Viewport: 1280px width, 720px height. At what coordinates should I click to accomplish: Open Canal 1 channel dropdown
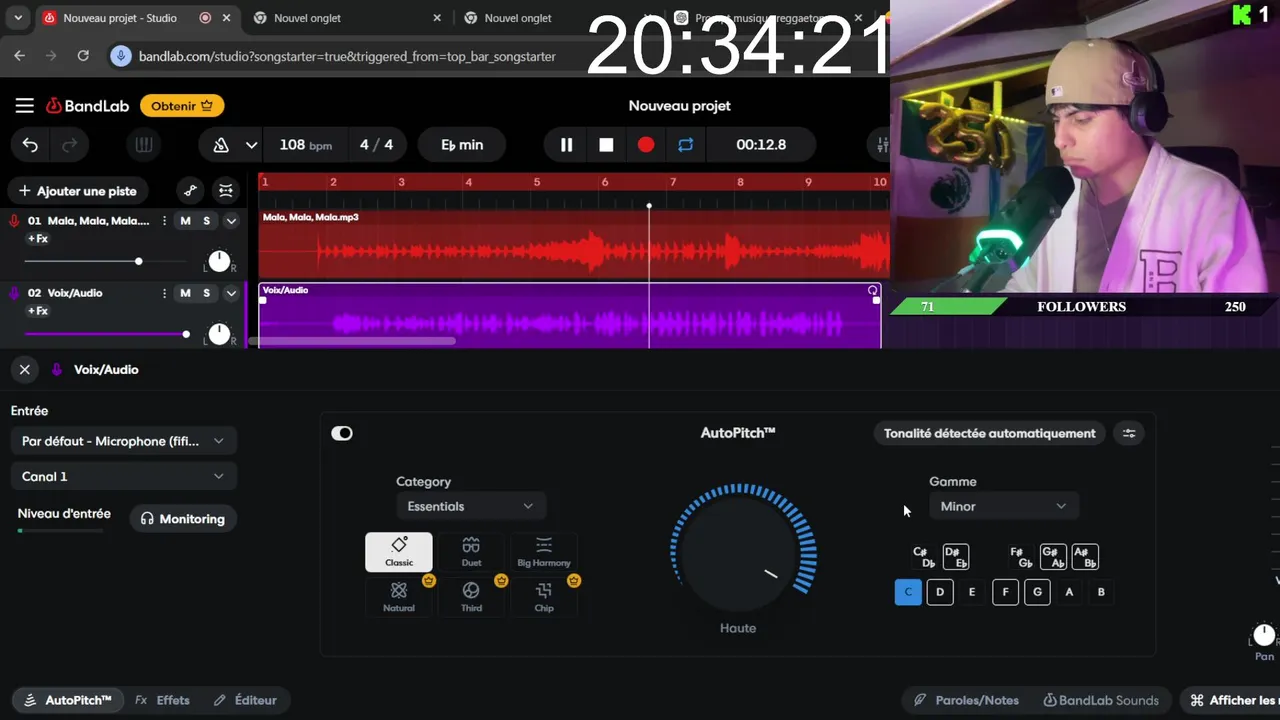[x=123, y=476]
